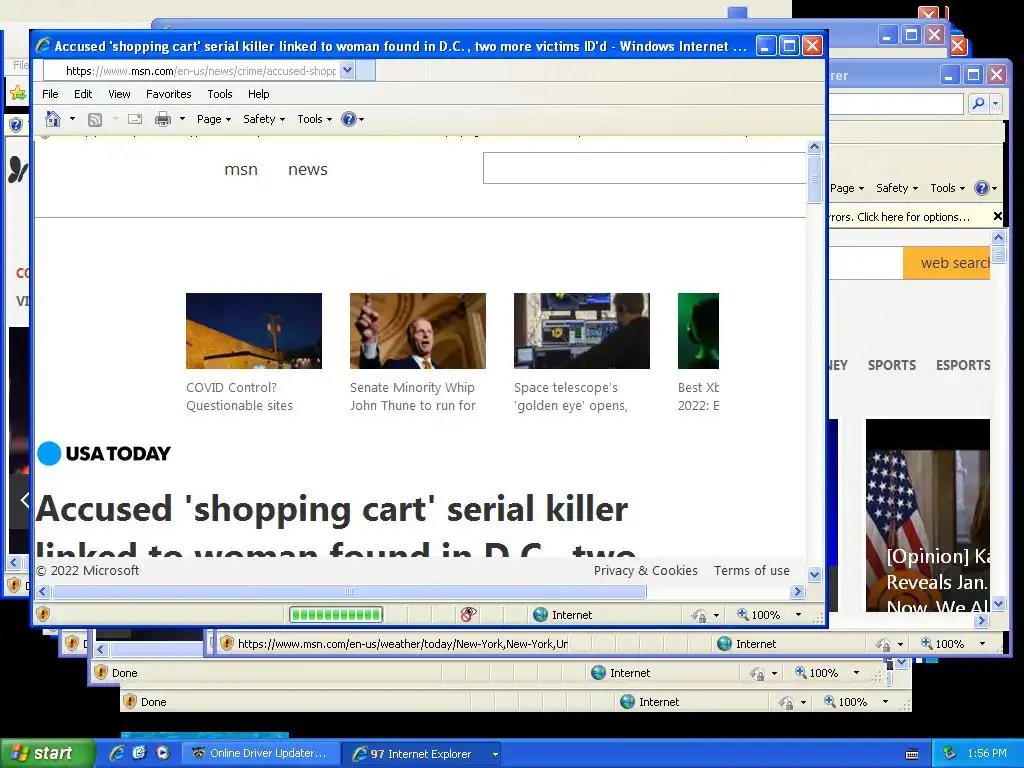
Task: Open the Safety dropdown in the back right window
Action: (x=897, y=188)
